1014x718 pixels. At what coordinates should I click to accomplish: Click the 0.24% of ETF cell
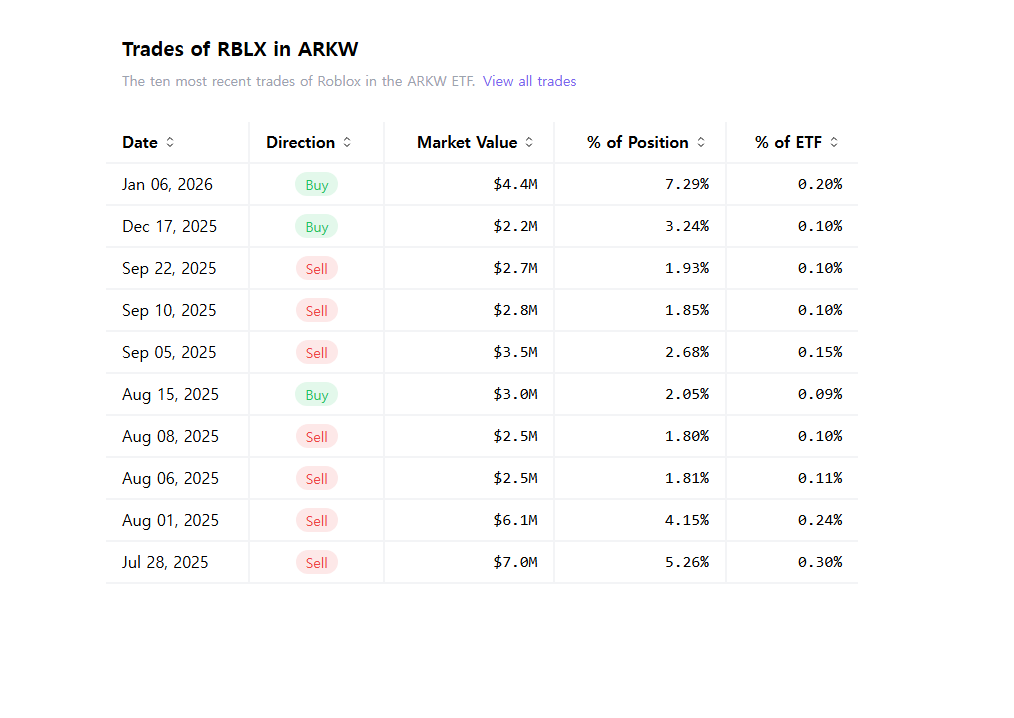(x=820, y=520)
